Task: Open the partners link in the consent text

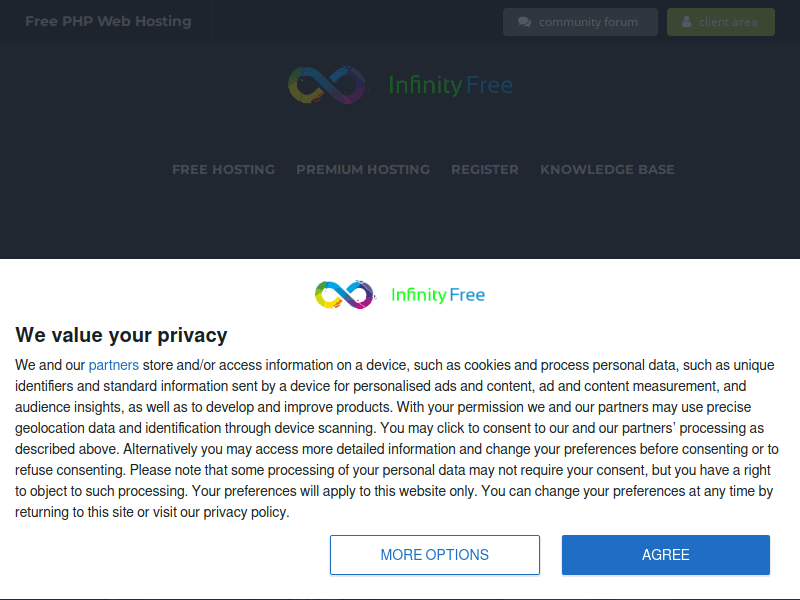Action: tap(113, 365)
